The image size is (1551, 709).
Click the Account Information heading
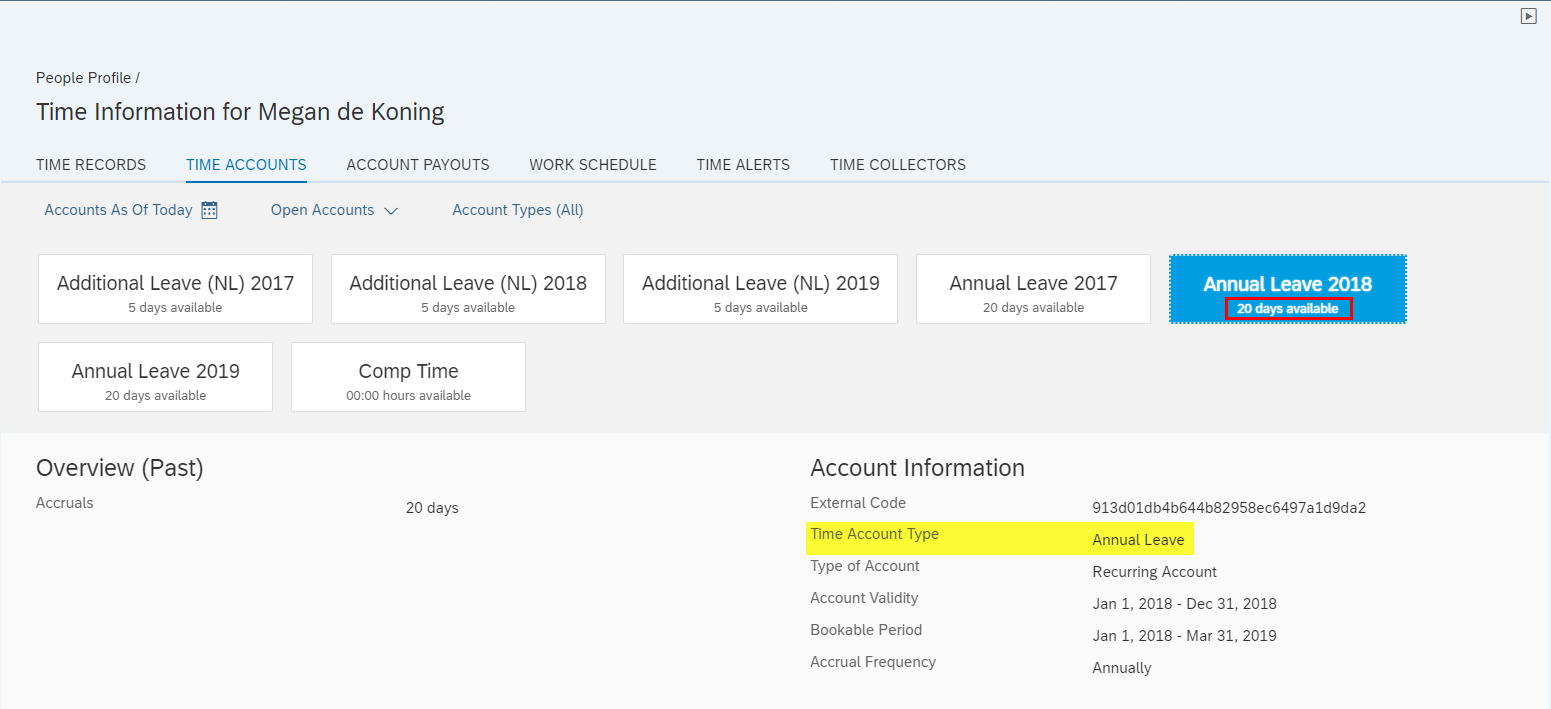tap(917, 468)
